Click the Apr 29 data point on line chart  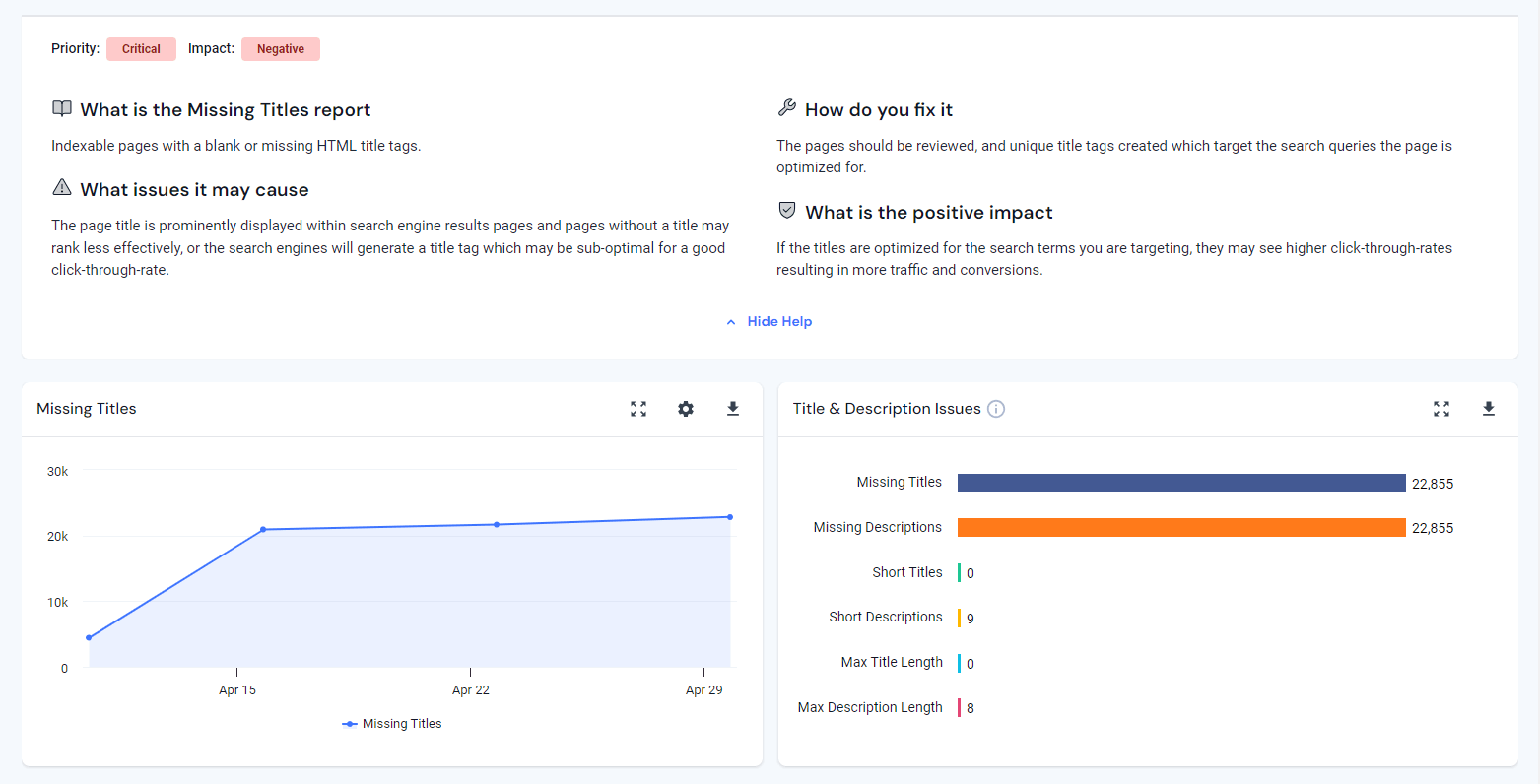[730, 517]
